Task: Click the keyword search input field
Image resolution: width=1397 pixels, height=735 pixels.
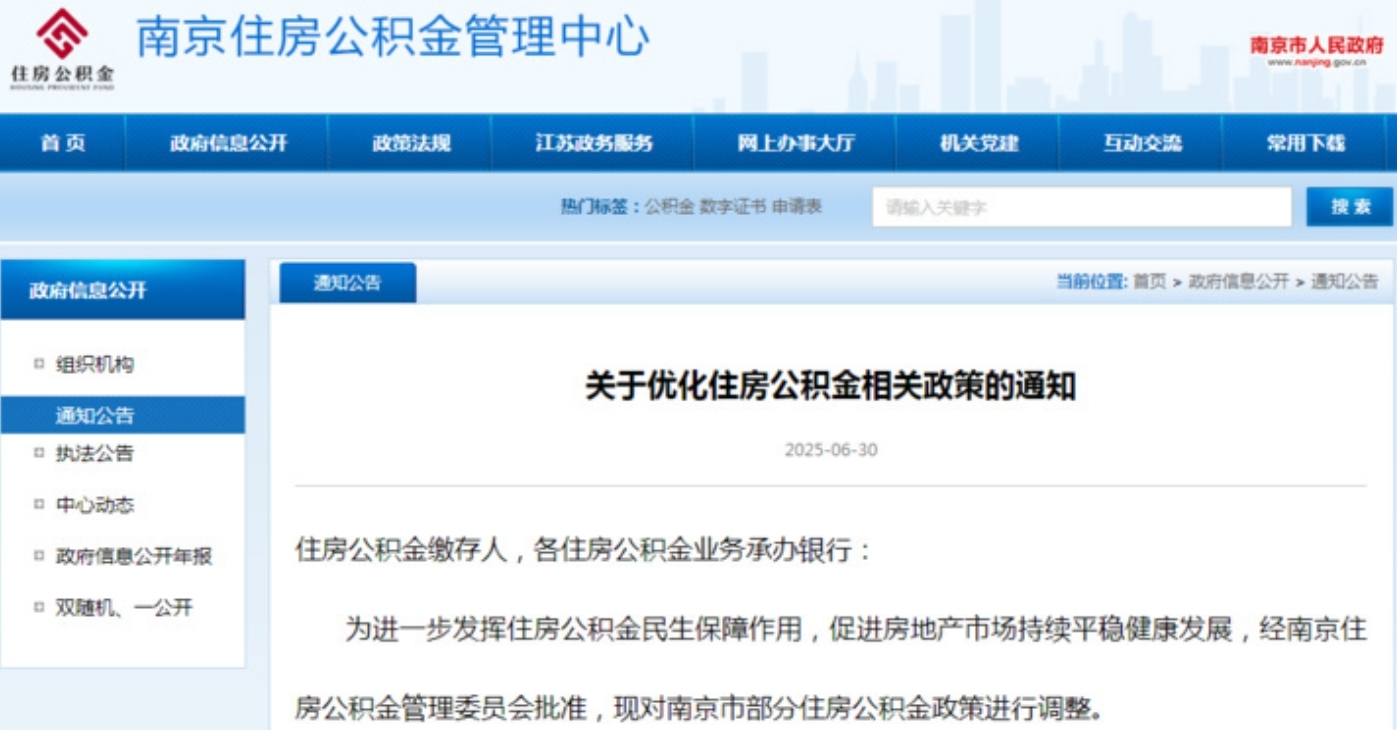Action: pos(1082,207)
